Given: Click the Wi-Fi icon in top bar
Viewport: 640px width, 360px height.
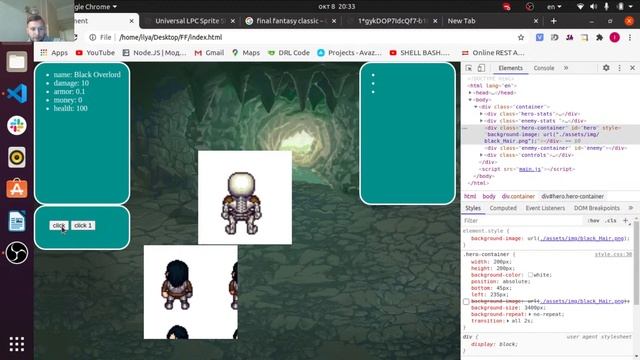Looking at the screenshot, I should 580,7.
